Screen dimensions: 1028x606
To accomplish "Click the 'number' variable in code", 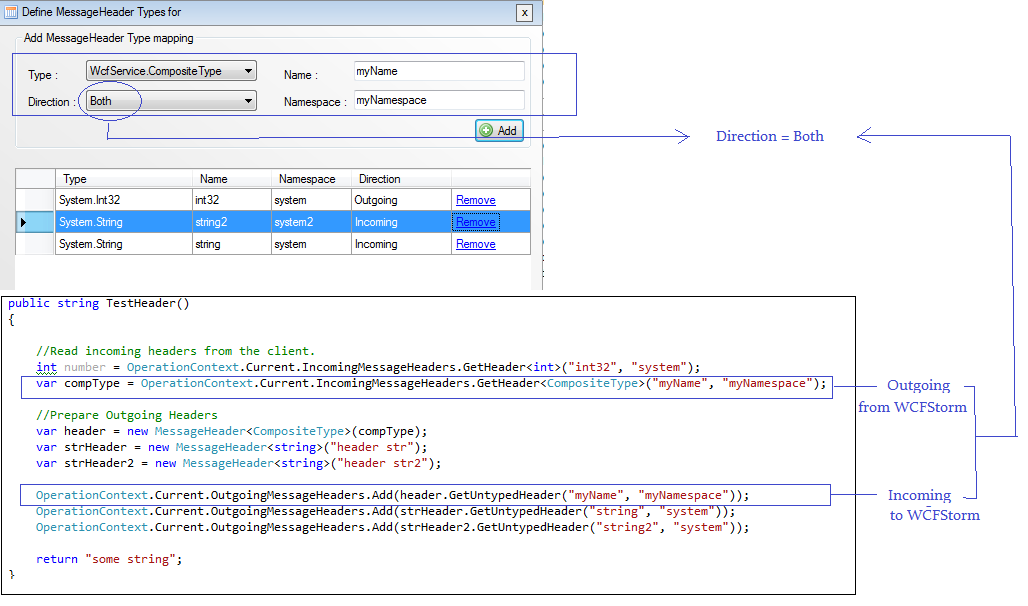I will 85,367.
